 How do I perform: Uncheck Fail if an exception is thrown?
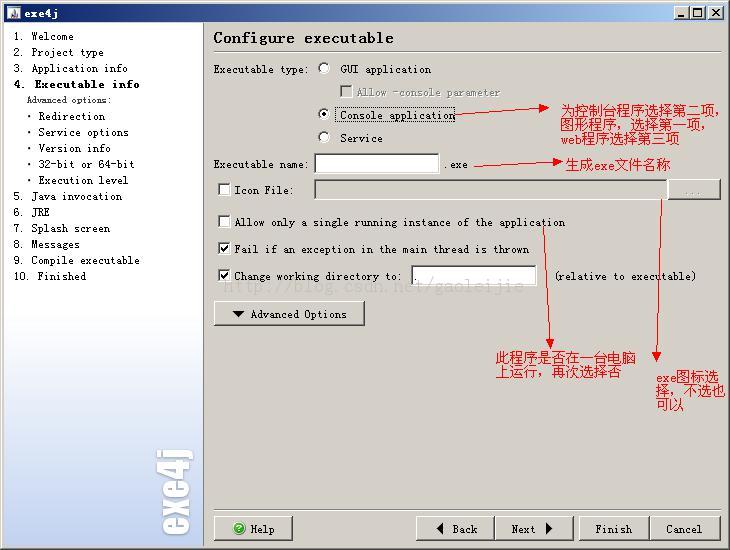pyautogui.click(x=224, y=248)
